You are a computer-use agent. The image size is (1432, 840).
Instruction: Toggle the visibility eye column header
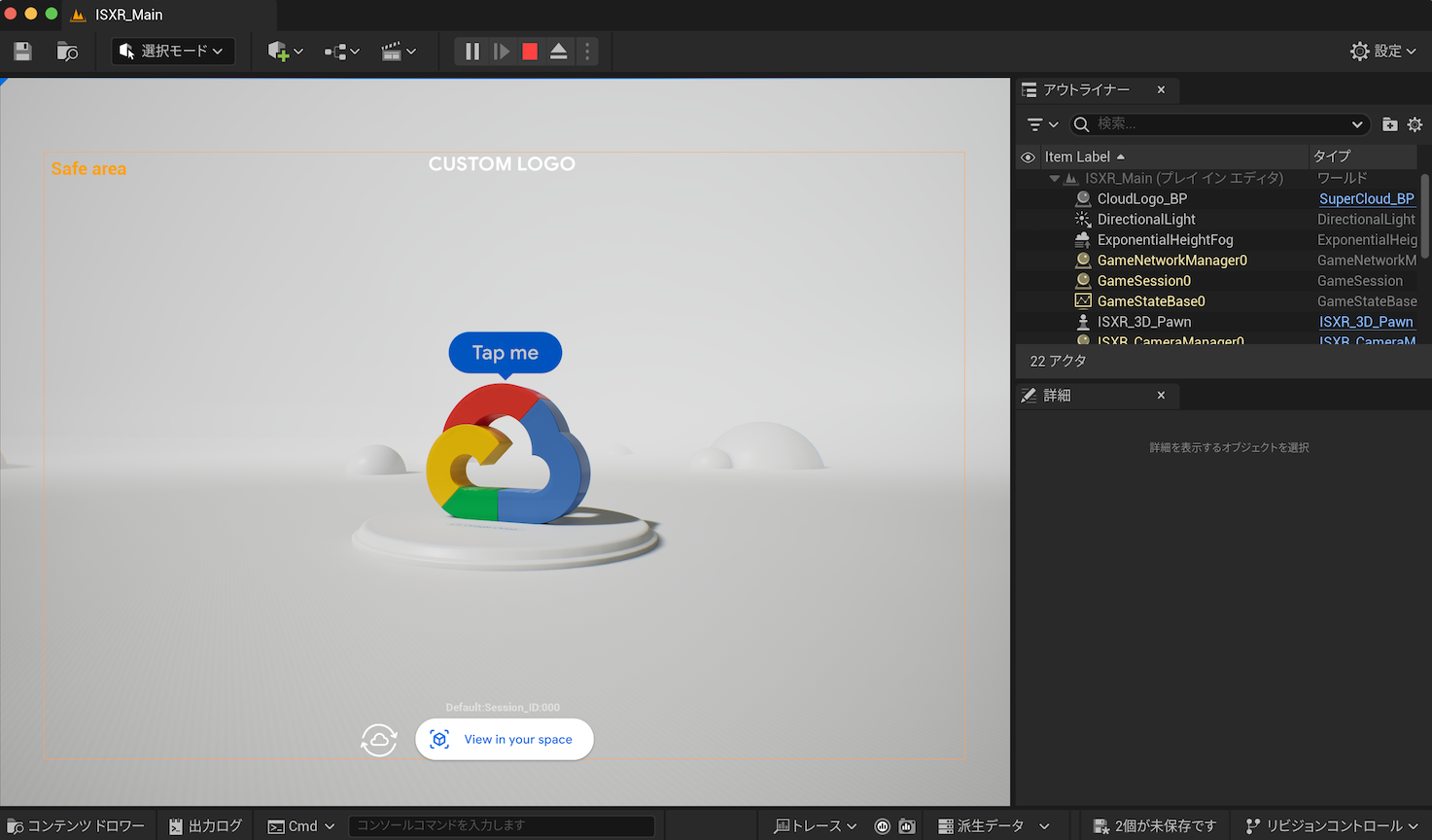tap(1028, 157)
